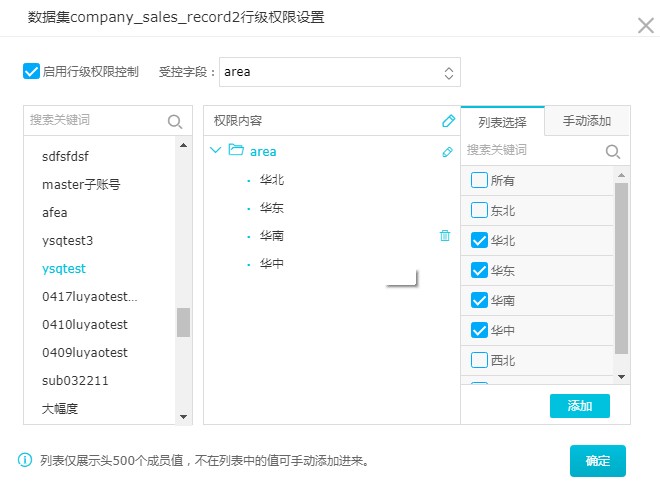Click the info icon beside the hint text
The height and width of the screenshot is (488, 660).
(25, 460)
